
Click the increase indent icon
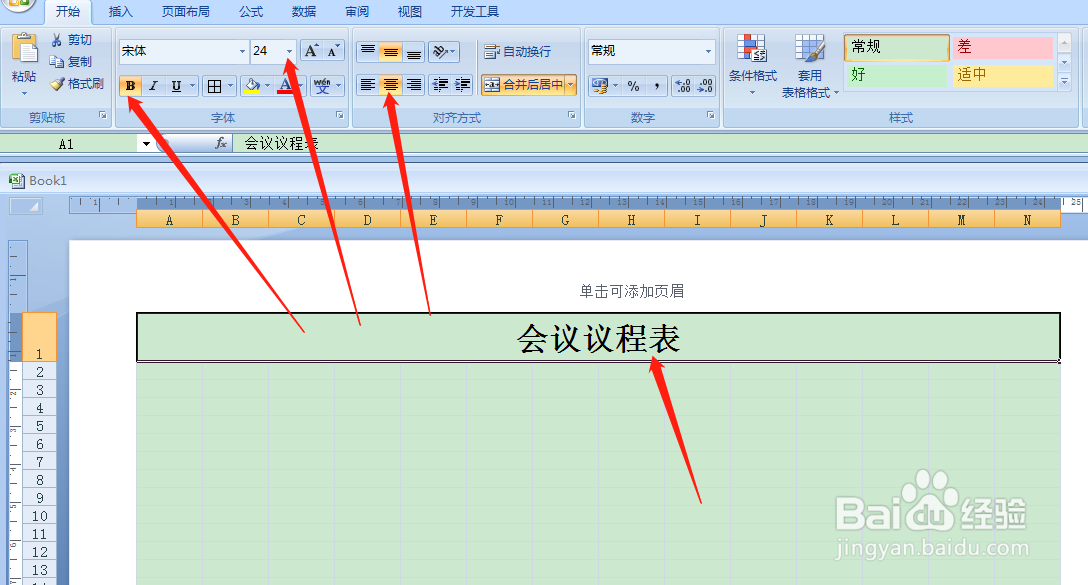coord(463,85)
